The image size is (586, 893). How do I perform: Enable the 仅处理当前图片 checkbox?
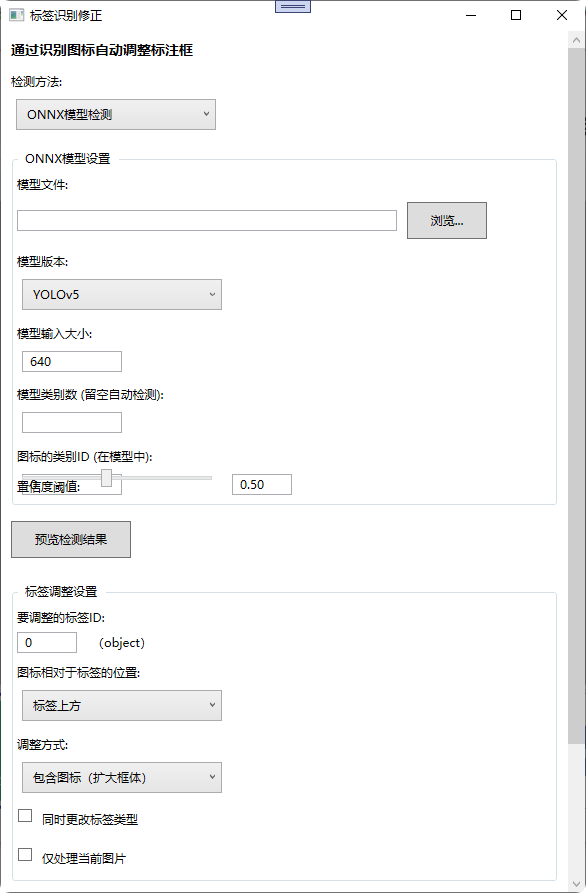tap(24, 857)
